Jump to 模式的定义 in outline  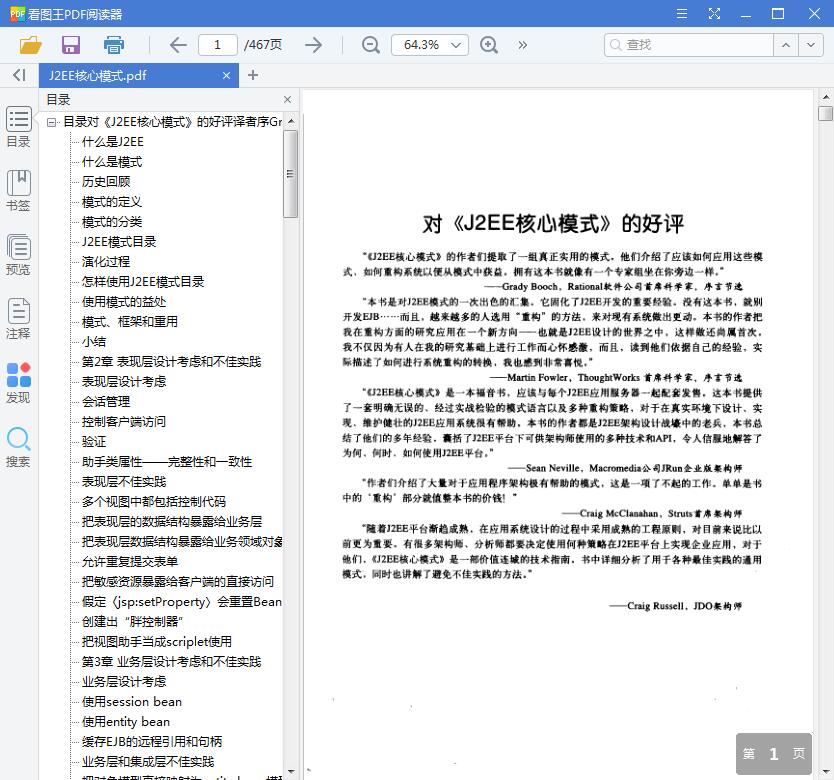112,202
